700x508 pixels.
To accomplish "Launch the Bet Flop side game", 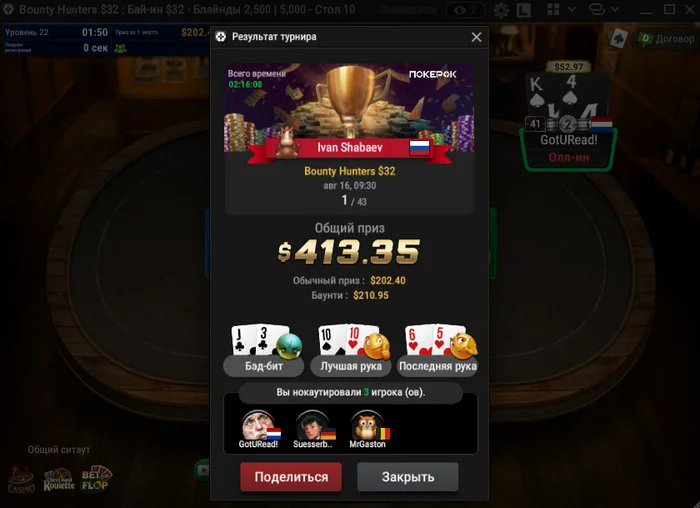I will click(x=96, y=479).
